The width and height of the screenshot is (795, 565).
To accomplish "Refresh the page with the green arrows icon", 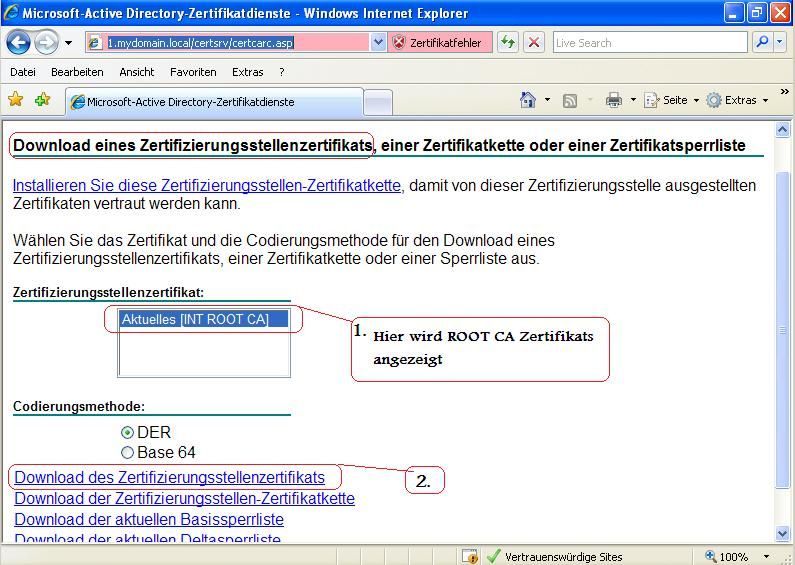I will pos(508,43).
